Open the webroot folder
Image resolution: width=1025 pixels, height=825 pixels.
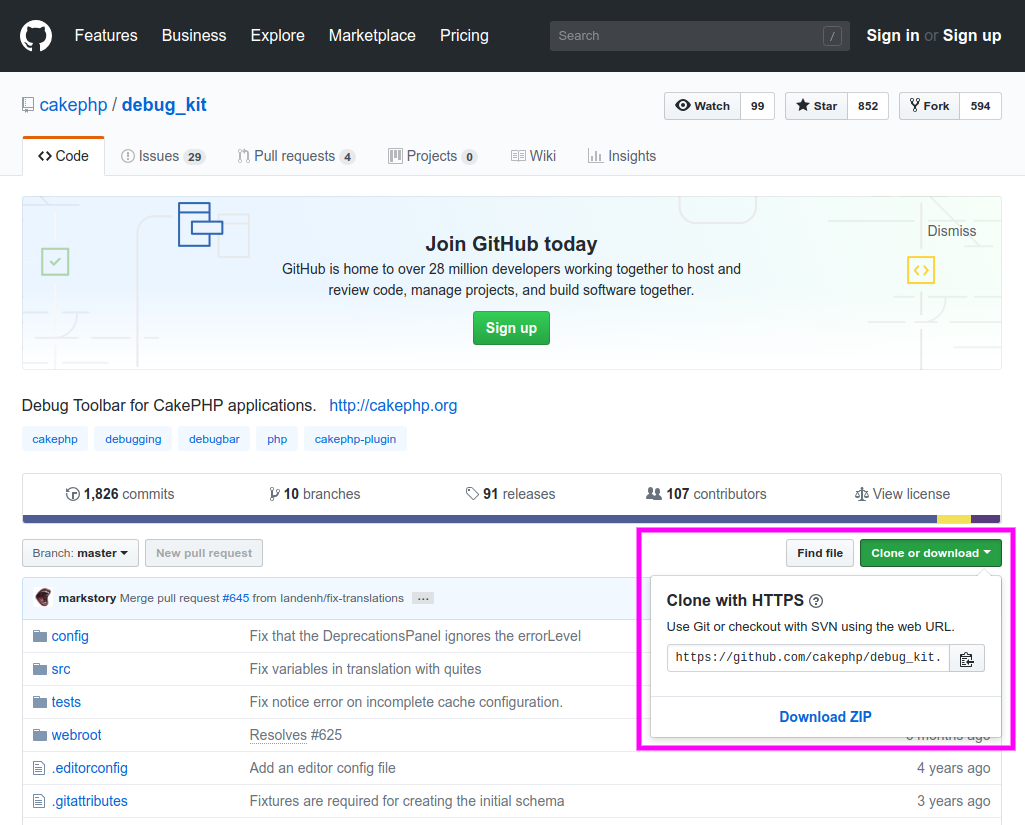[x=76, y=735]
